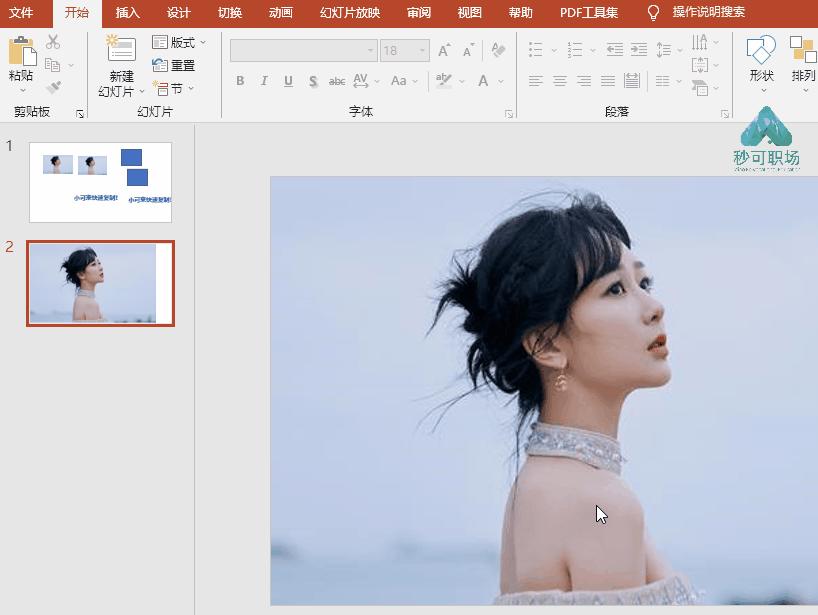The width and height of the screenshot is (818, 615).
Task: Click the Arrange (排列) icon
Action: pos(802,50)
